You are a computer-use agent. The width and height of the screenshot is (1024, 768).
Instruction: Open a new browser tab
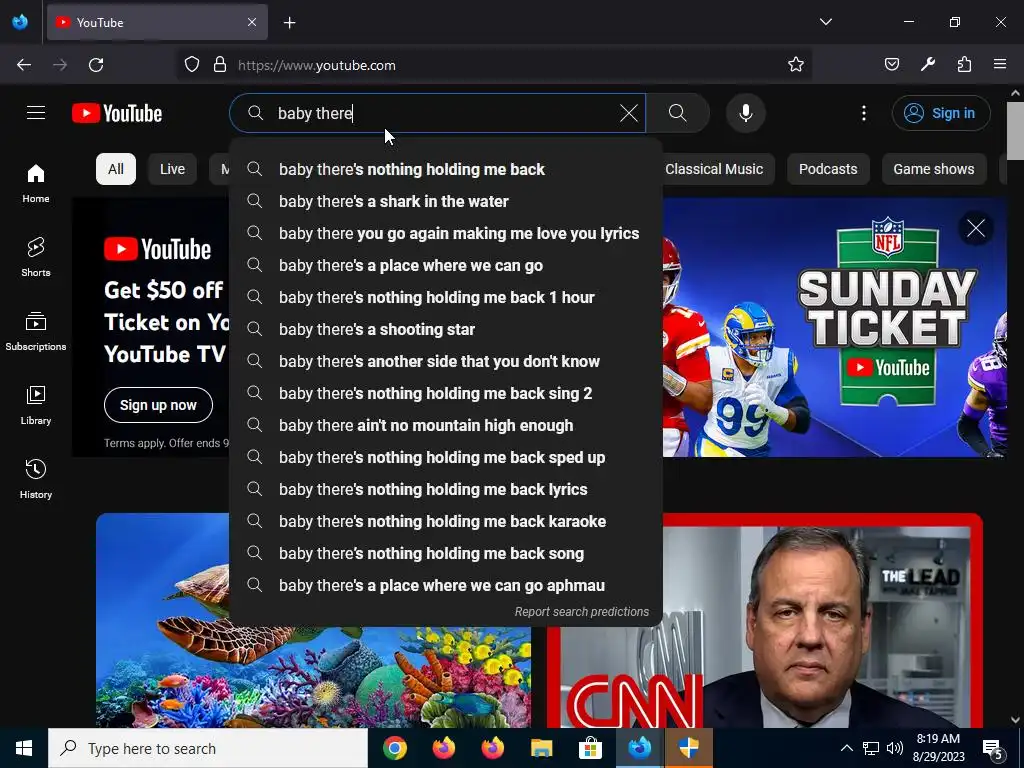(x=289, y=23)
